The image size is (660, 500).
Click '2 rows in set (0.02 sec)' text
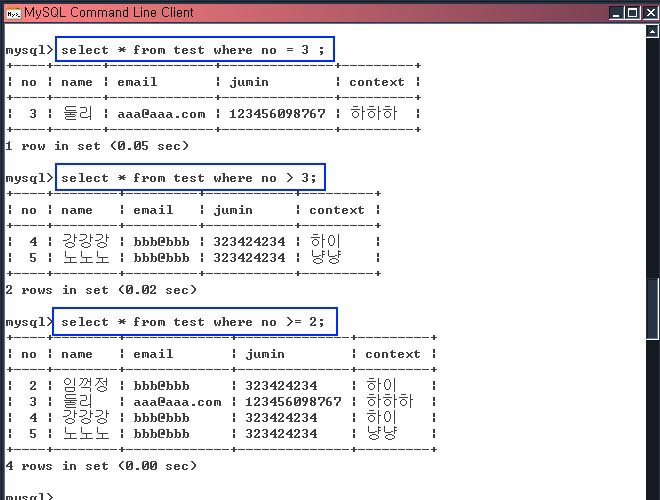tap(101, 290)
